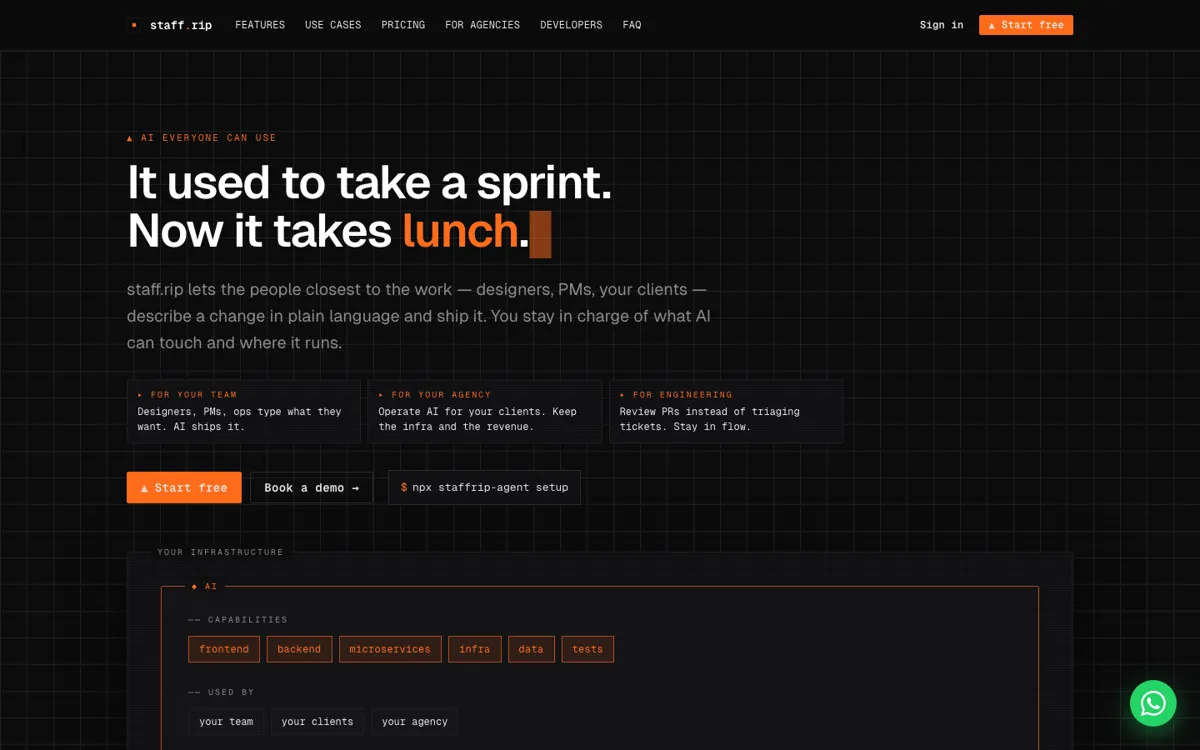Screen dimensions: 1200x750
Task: Click the hero Start free button
Action: coord(184,488)
